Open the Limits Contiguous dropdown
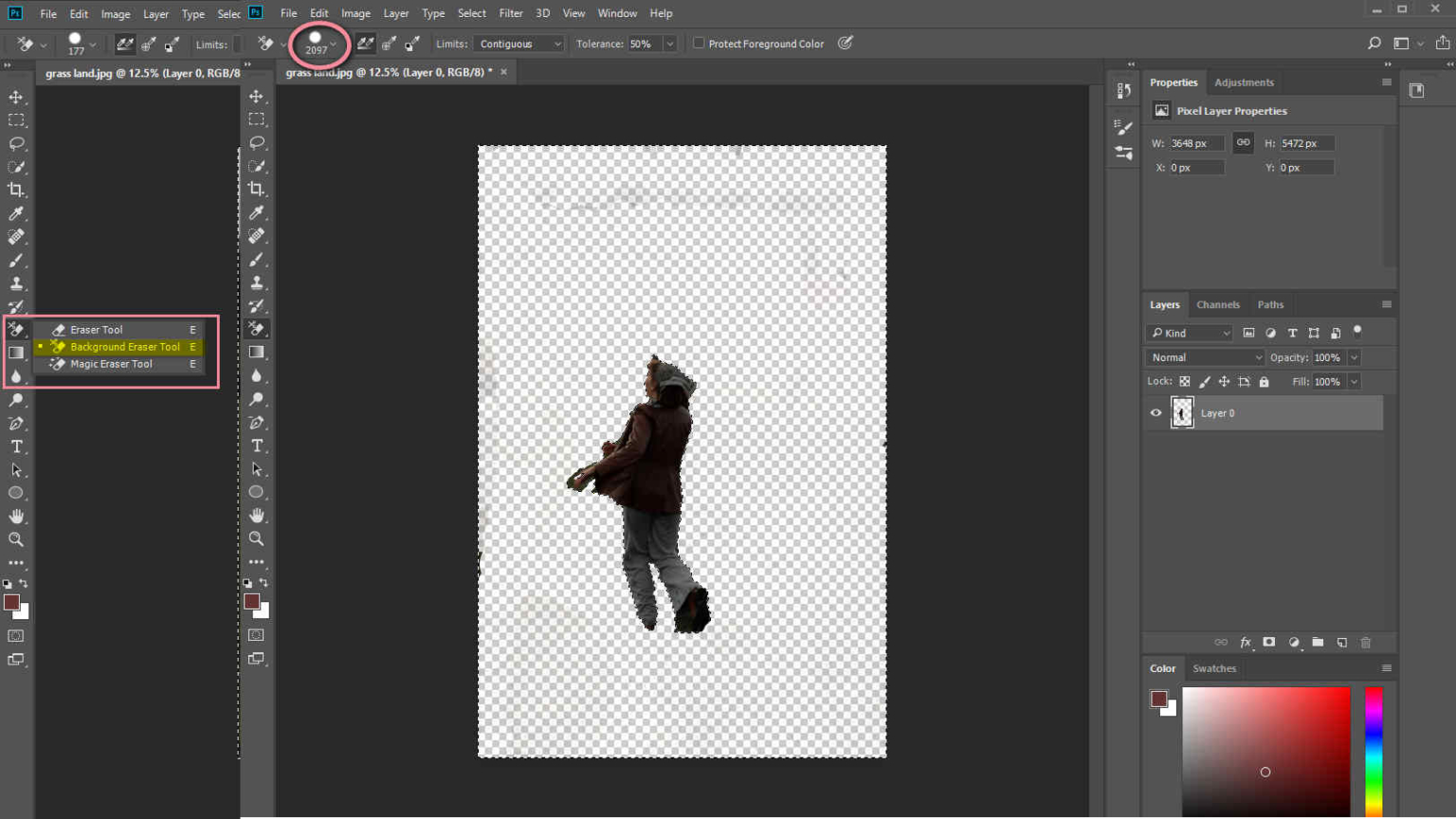1456x819 pixels. pyautogui.click(x=519, y=44)
